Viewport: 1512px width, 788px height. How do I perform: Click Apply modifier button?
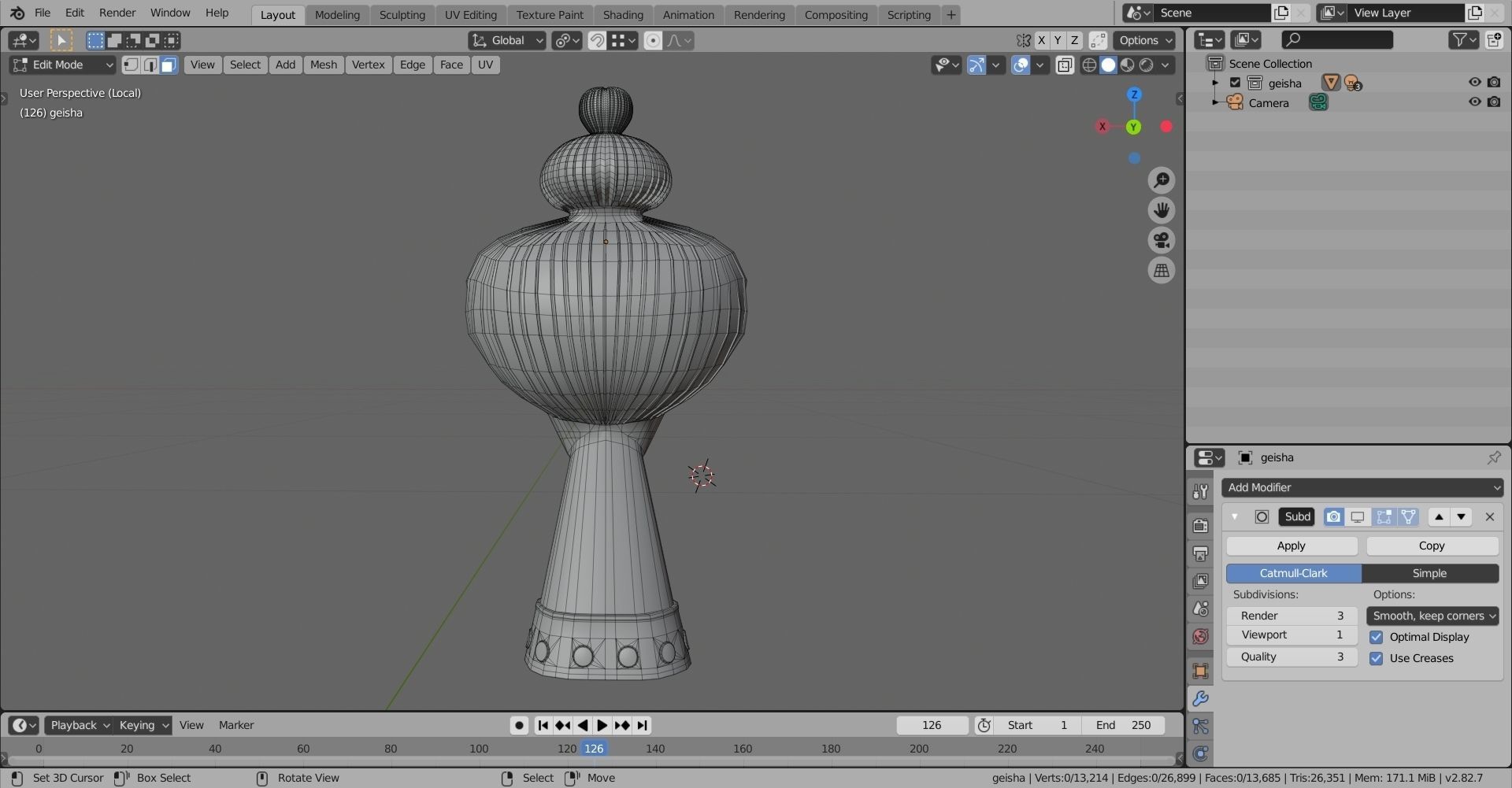click(1291, 546)
